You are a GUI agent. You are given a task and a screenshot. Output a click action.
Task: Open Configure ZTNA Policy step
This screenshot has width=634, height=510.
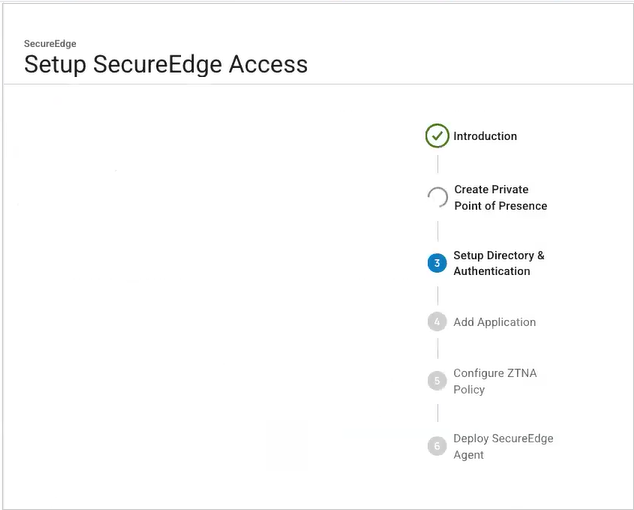pyautogui.click(x=494, y=381)
